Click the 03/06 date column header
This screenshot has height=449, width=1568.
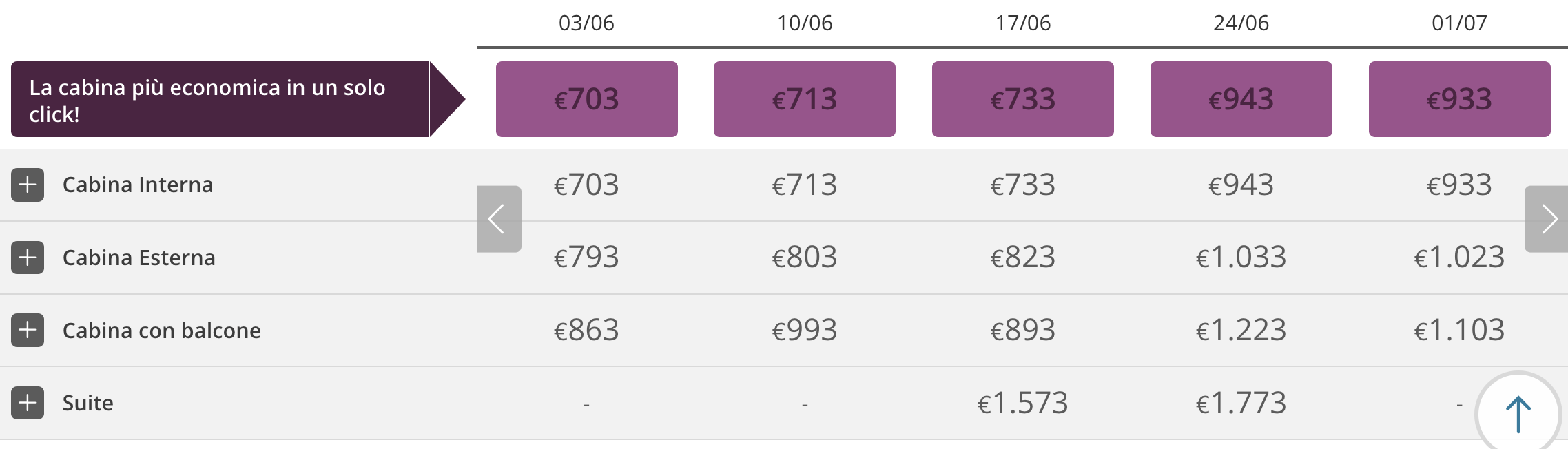(x=586, y=23)
